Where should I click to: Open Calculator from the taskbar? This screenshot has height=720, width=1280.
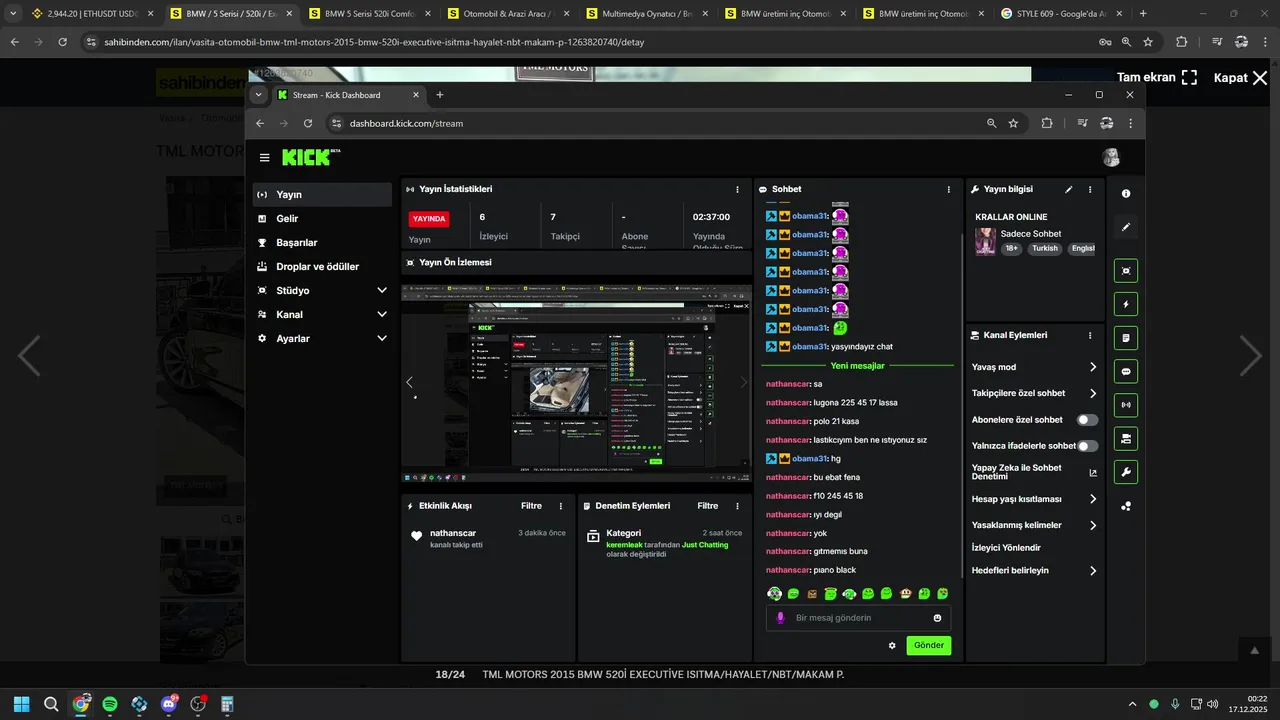point(227,704)
